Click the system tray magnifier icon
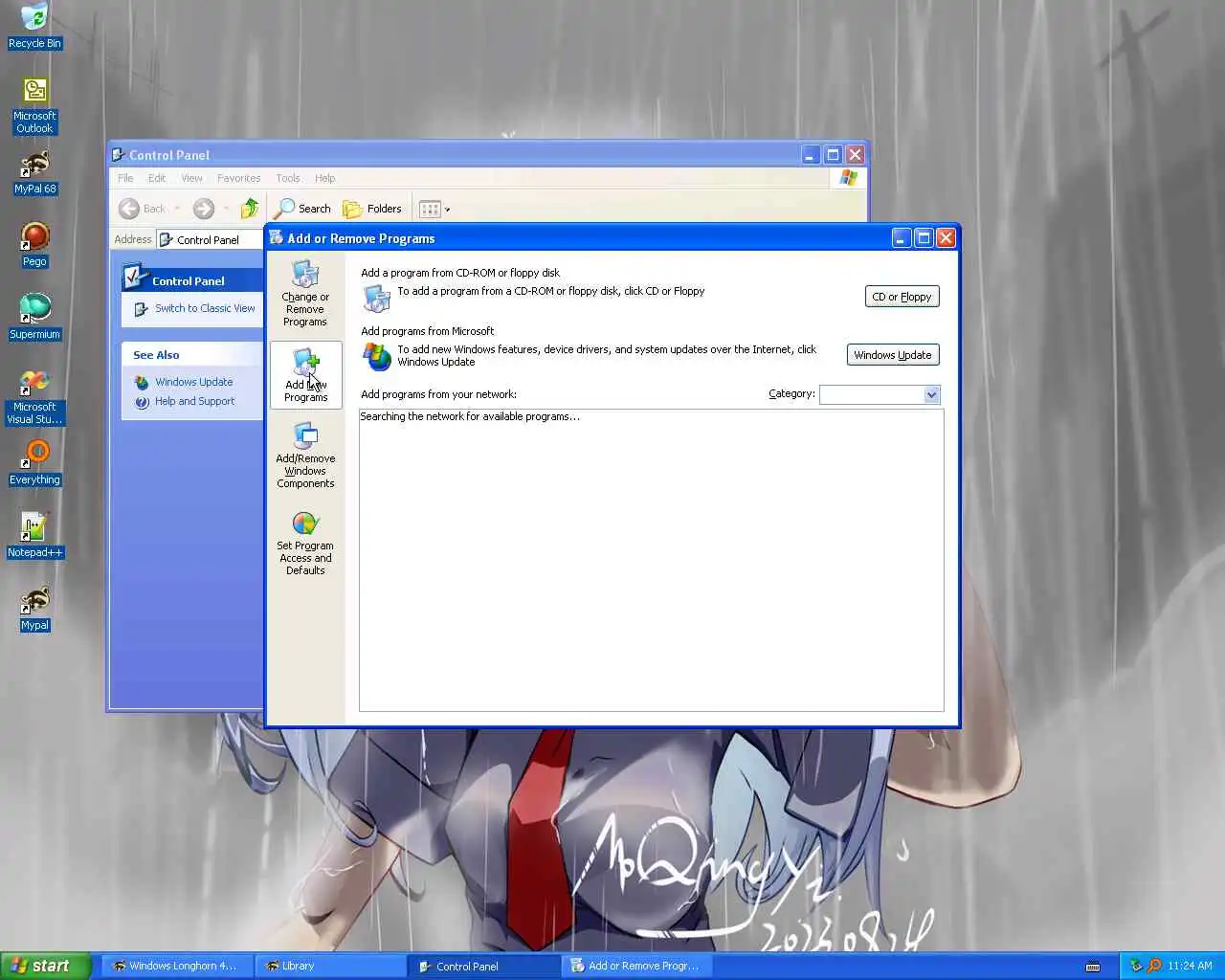The image size is (1225, 980). point(1154,966)
